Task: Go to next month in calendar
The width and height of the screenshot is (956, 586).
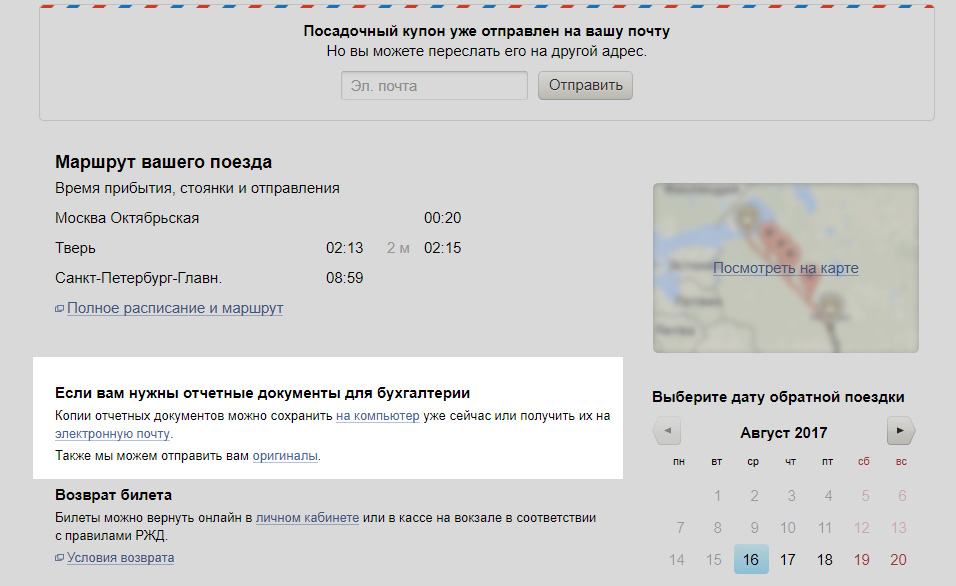Action: click(x=900, y=432)
